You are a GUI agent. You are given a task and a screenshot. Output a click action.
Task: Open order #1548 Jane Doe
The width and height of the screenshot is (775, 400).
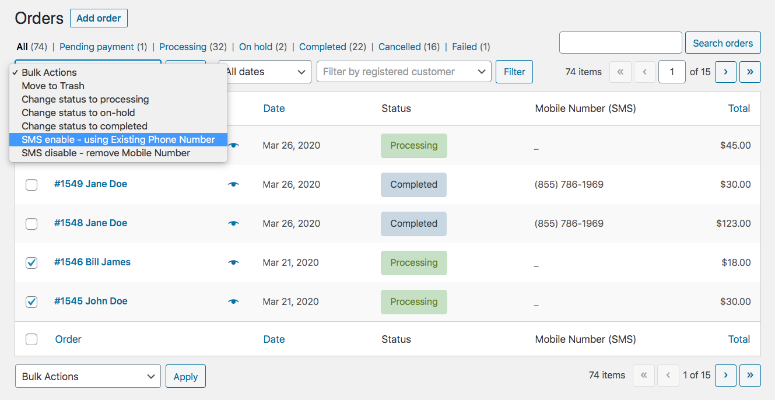coord(90,223)
